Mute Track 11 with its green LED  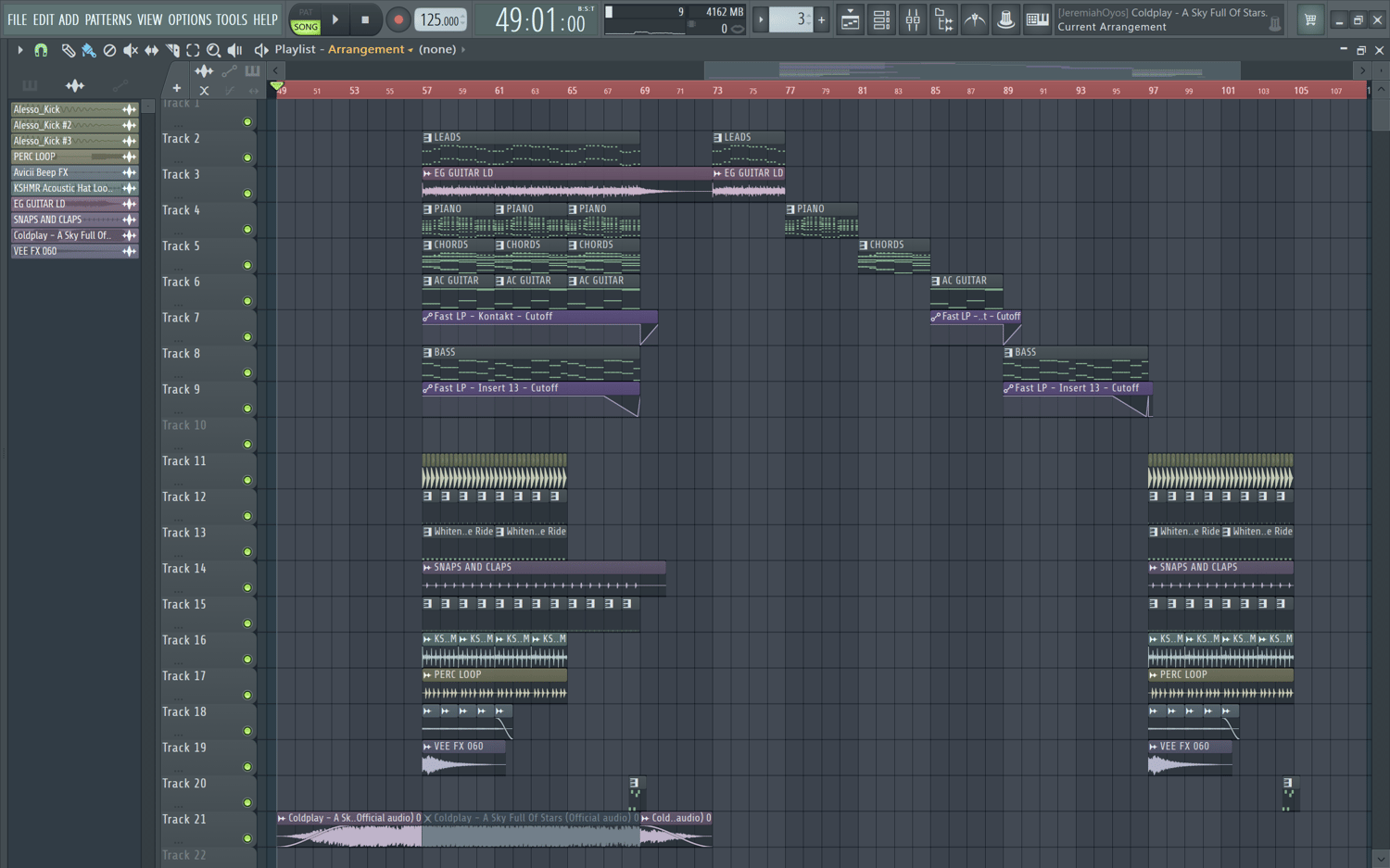(247, 481)
